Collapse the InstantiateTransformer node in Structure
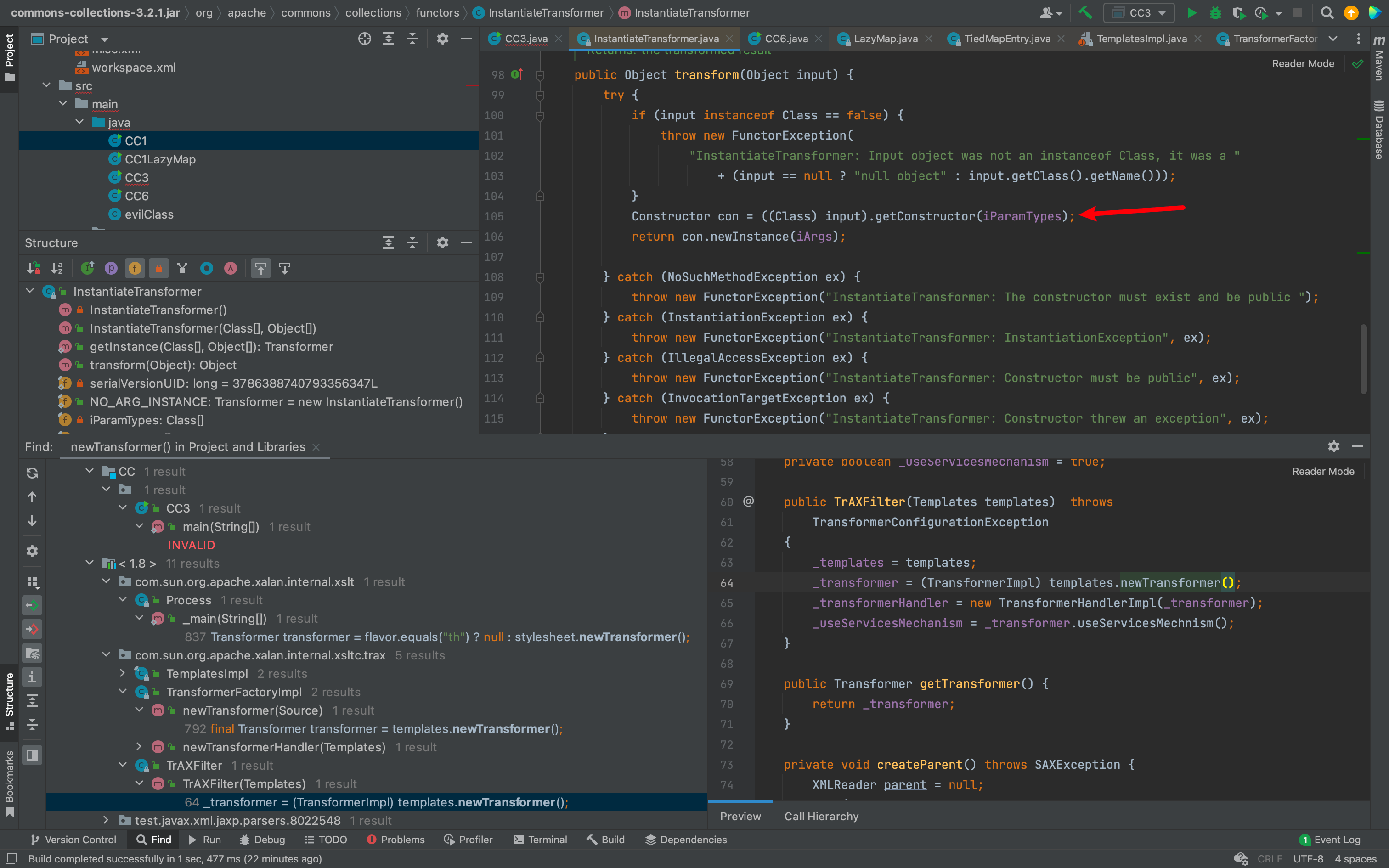This screenshot has width=1389, height=868. (30, 291)
